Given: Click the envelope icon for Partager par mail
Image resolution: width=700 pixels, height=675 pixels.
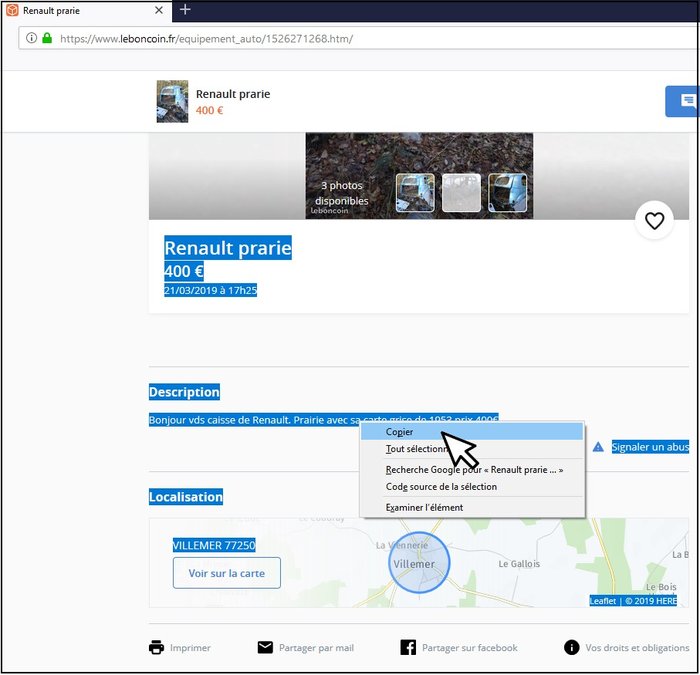Looking at the screenshot, I should [x=265, y=647].
